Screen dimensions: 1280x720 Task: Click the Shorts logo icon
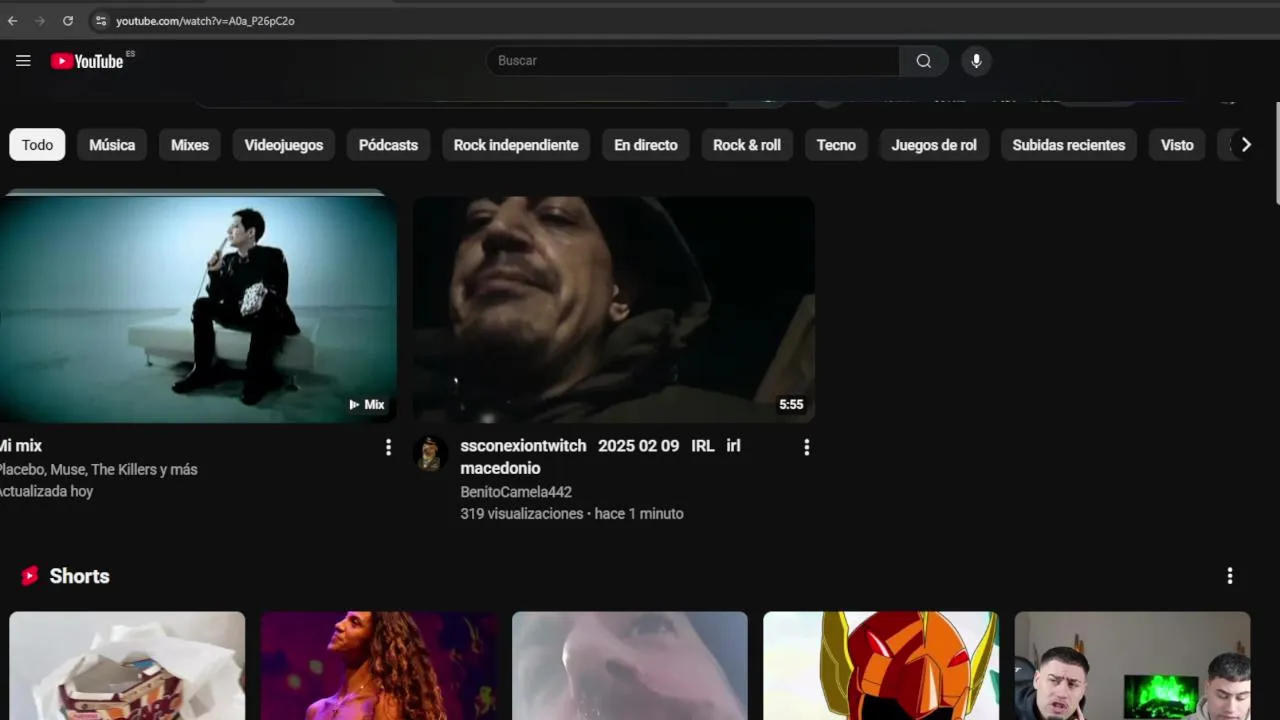[x=30, y=576]
